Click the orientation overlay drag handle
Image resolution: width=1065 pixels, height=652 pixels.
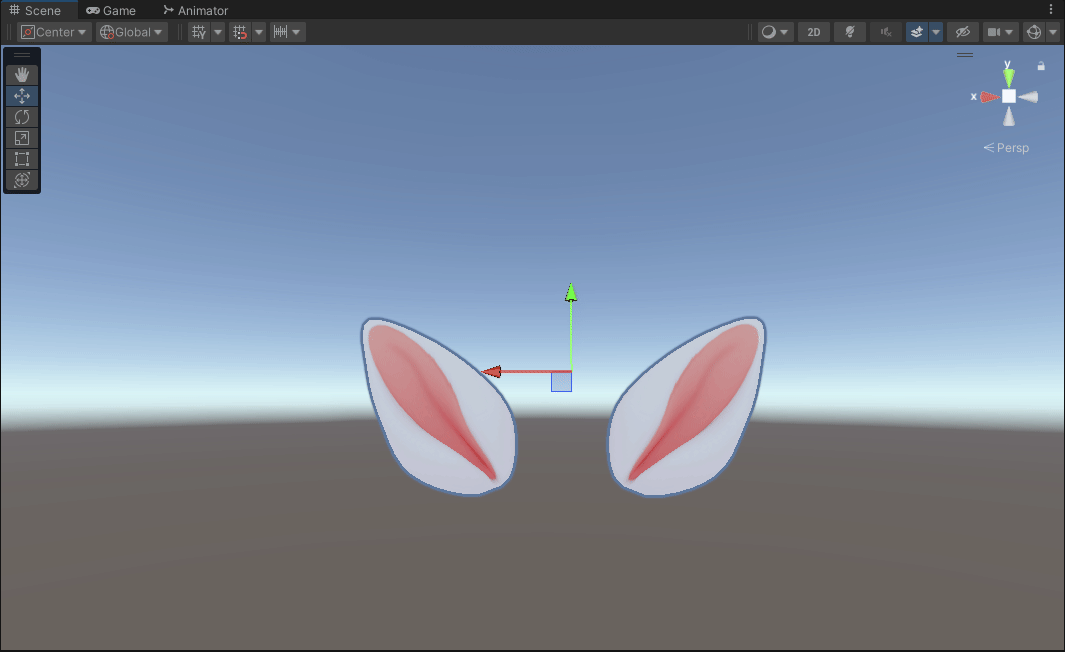coord(965,55)
